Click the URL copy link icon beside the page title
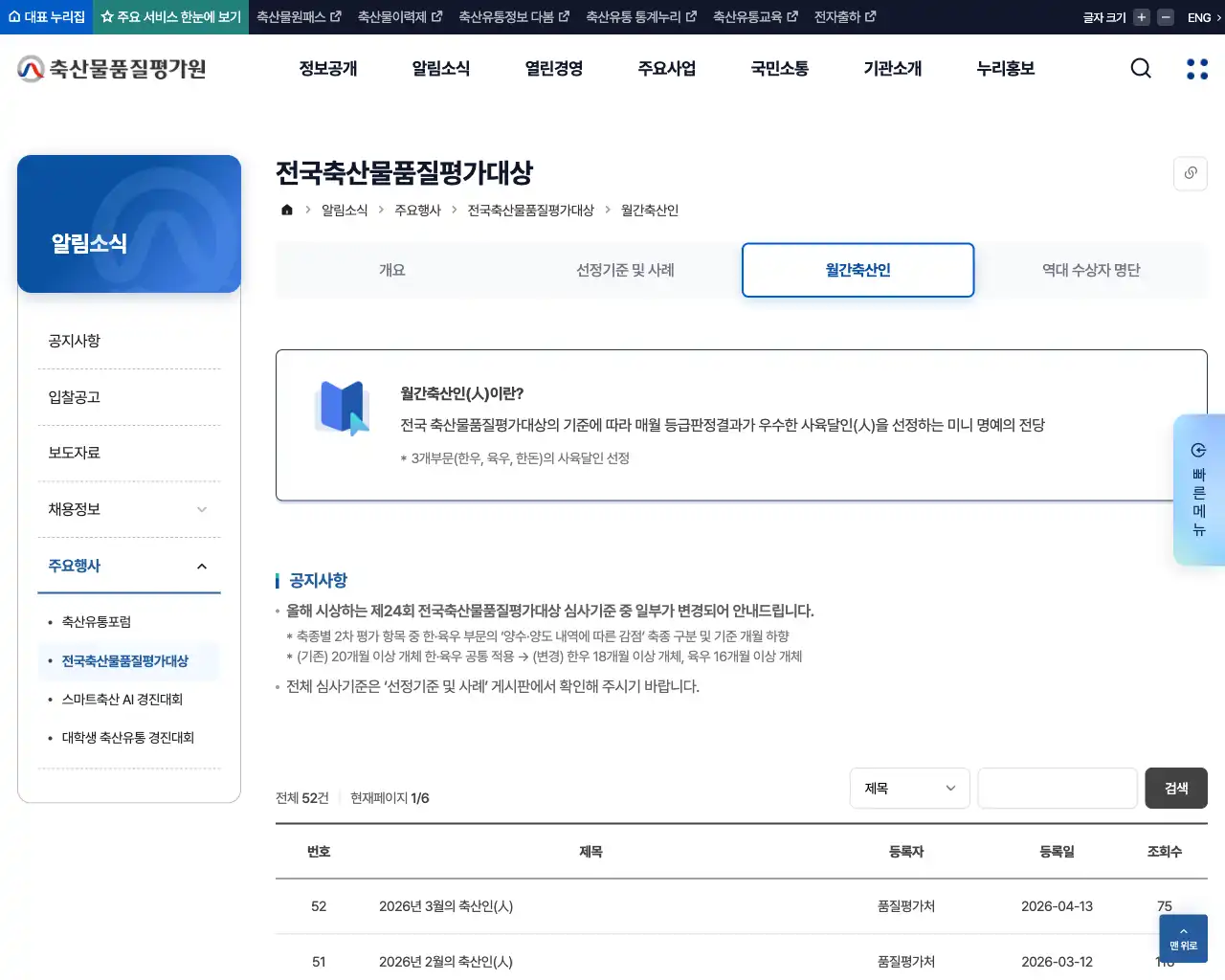 point(1191,173)
